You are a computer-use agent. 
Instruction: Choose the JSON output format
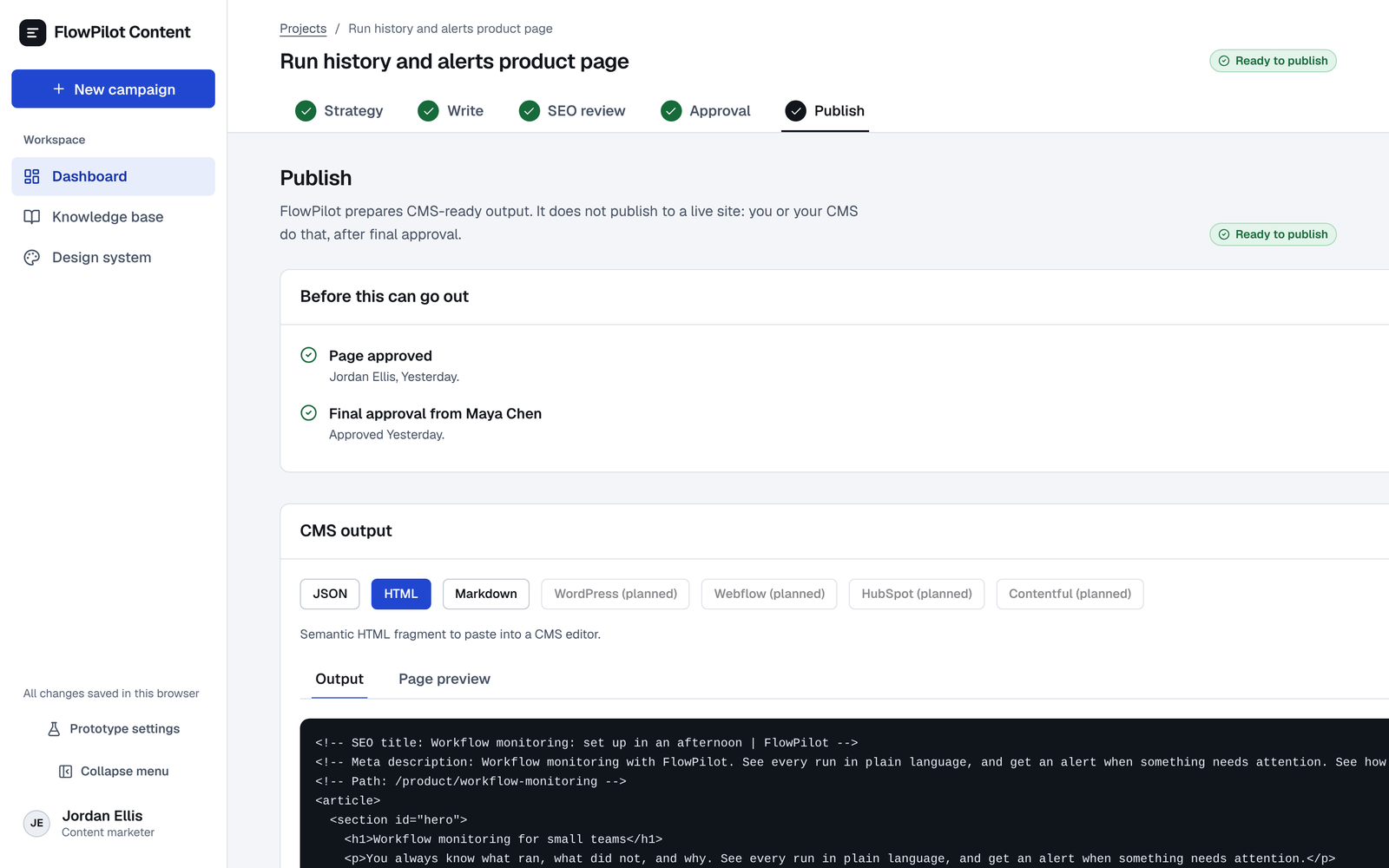[x=330, y=594]
